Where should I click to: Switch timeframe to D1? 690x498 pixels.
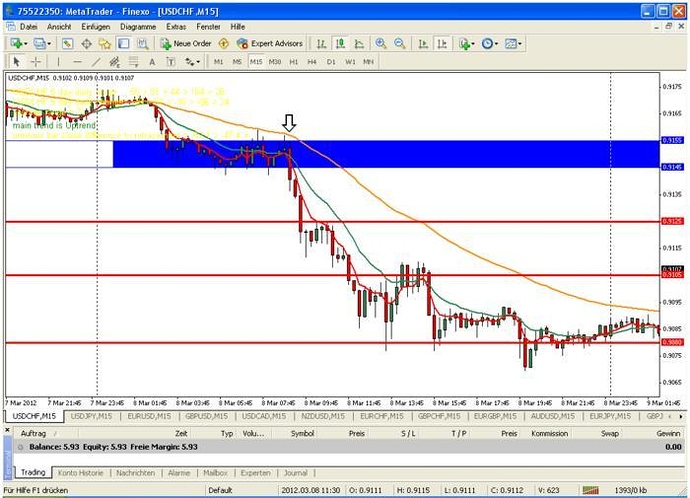[x=331, y=62]
